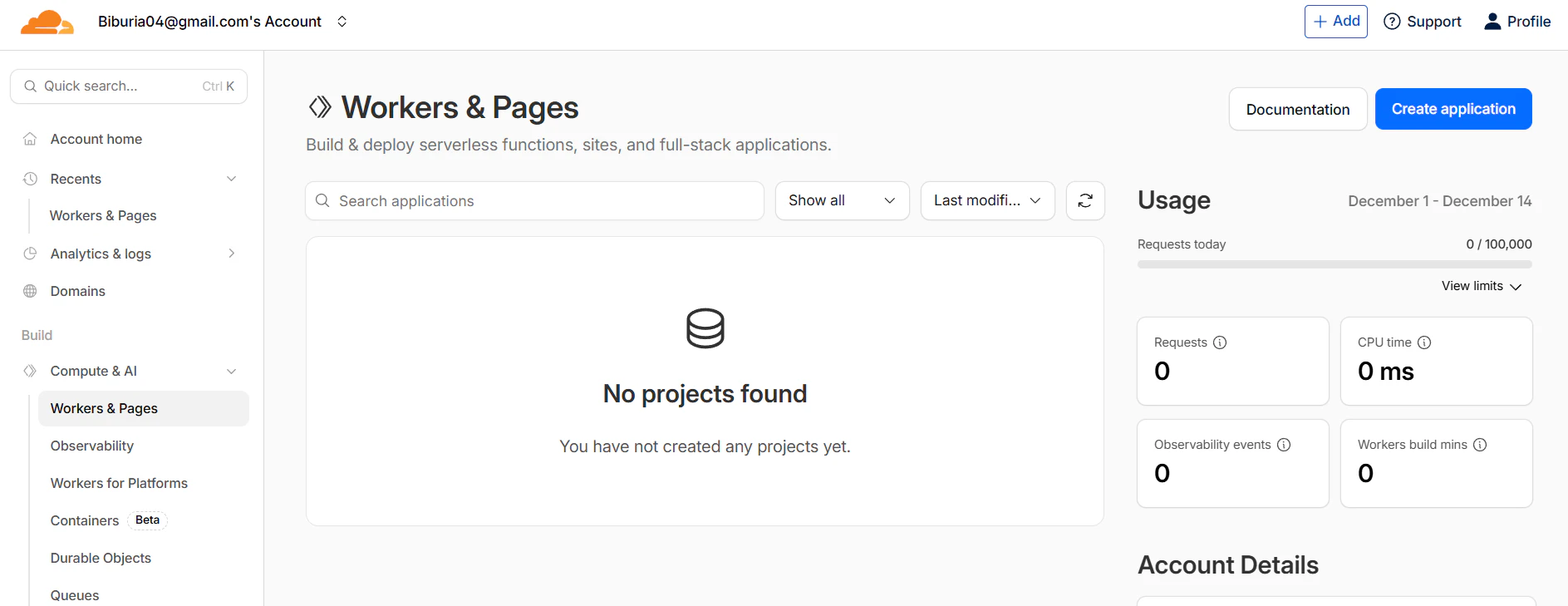Image resolution: width=1568 pixels, height=606 pixels.
Task: Click the Cloudflare logo
Action: pyautogui.click(x=47, y=22)
